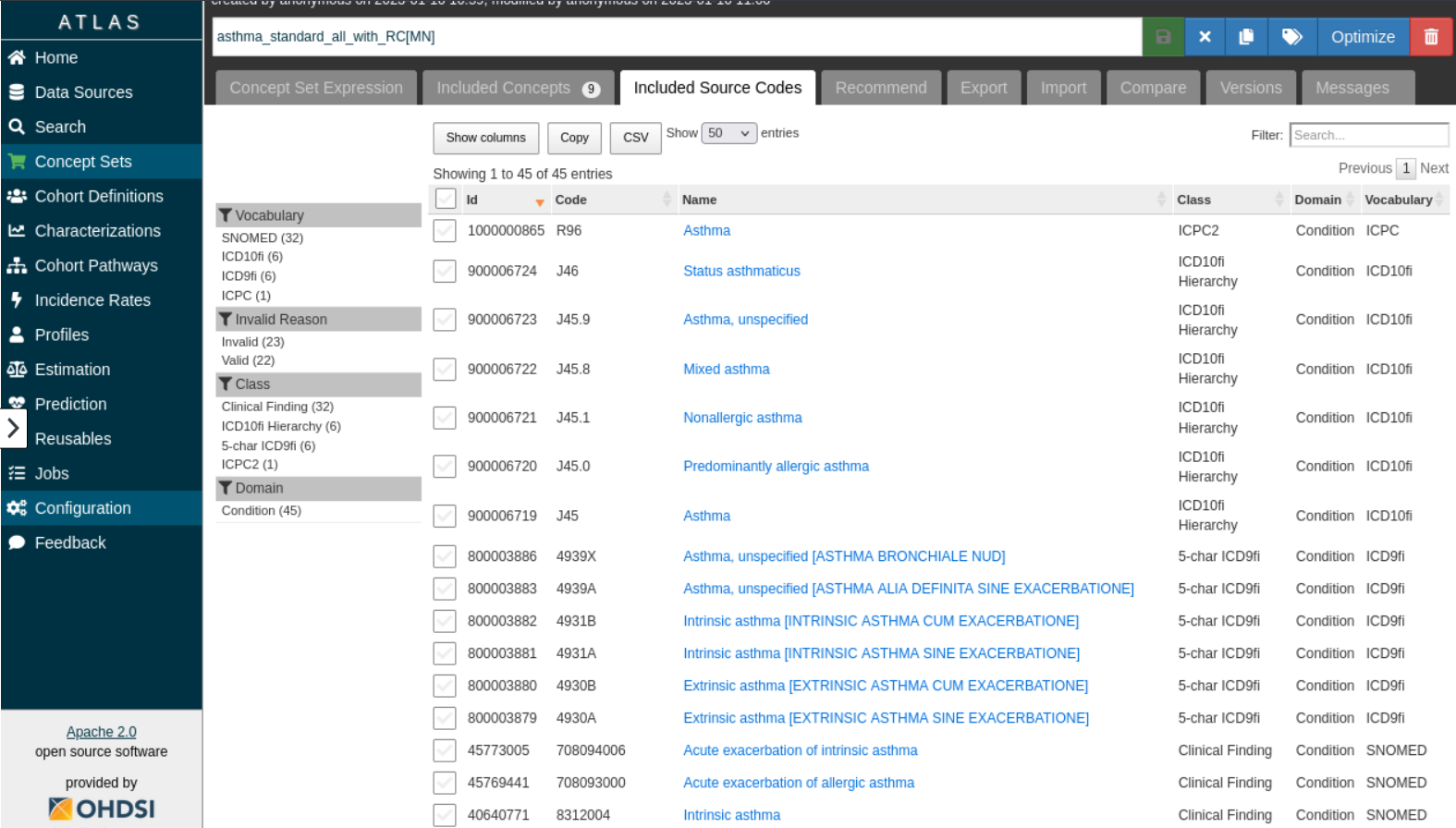Open the Predominantly allergic asthma link
1456x828 pixels.
pyautogui.click(x=776, y=467)
